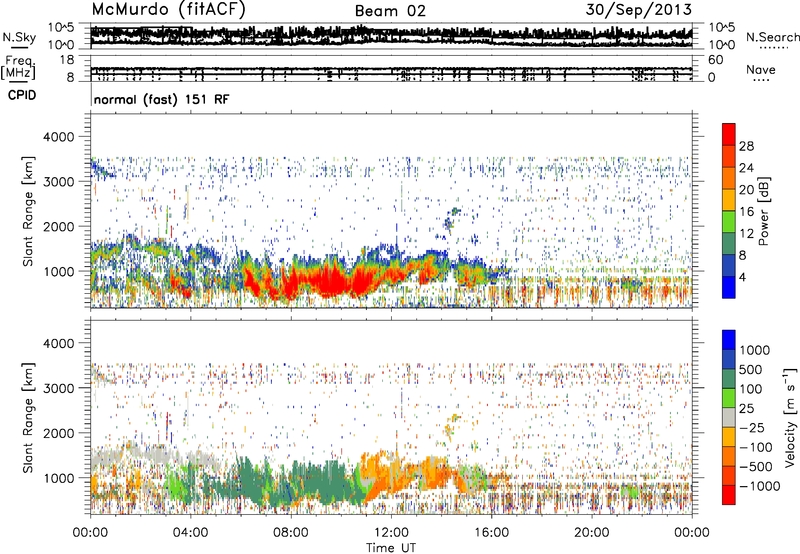Screen dimensions: 800x554
Task: Click the "CPID" label
Action: point(22,95)
